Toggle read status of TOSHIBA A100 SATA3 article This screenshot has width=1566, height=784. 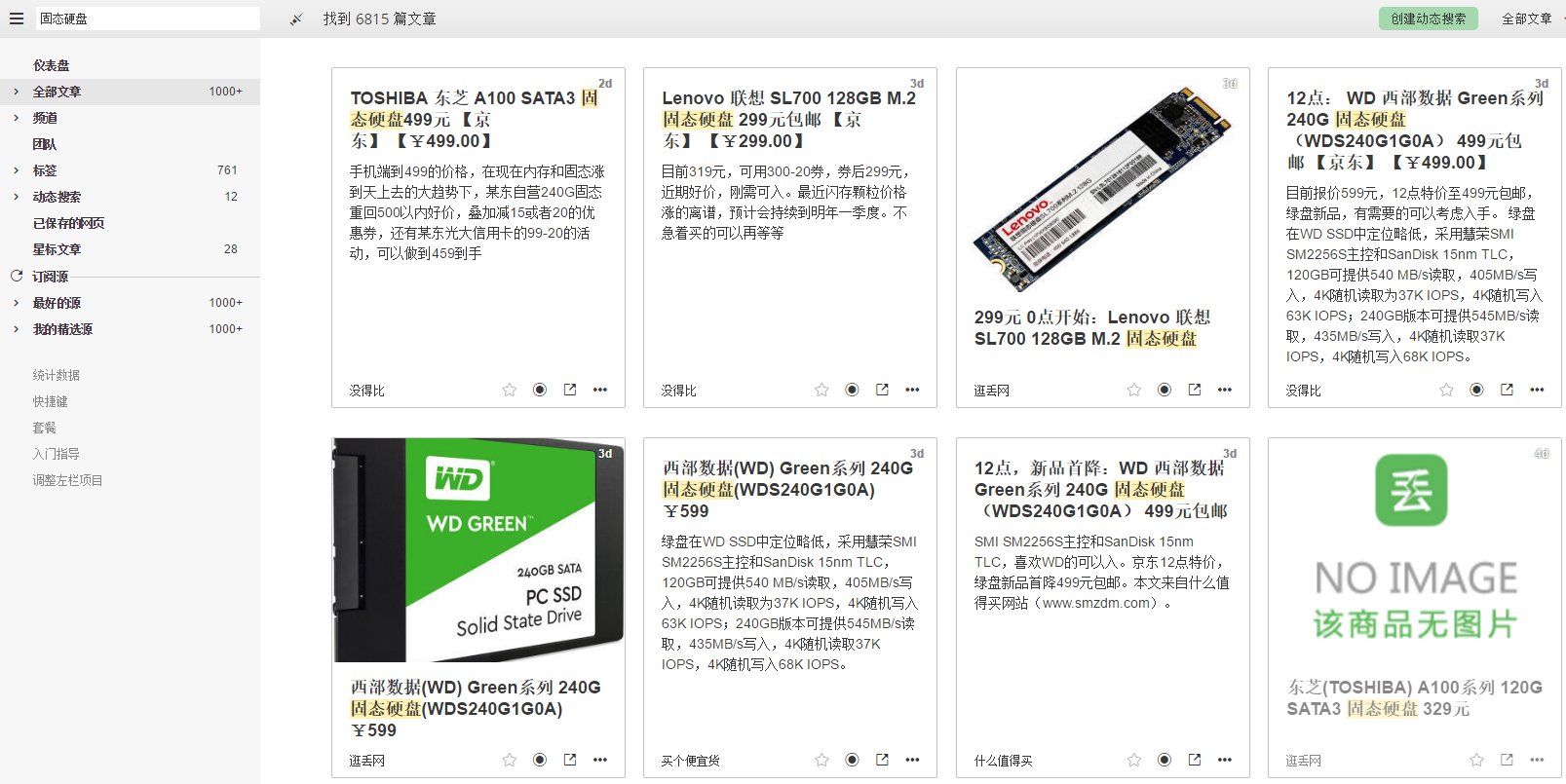point(540,390)
